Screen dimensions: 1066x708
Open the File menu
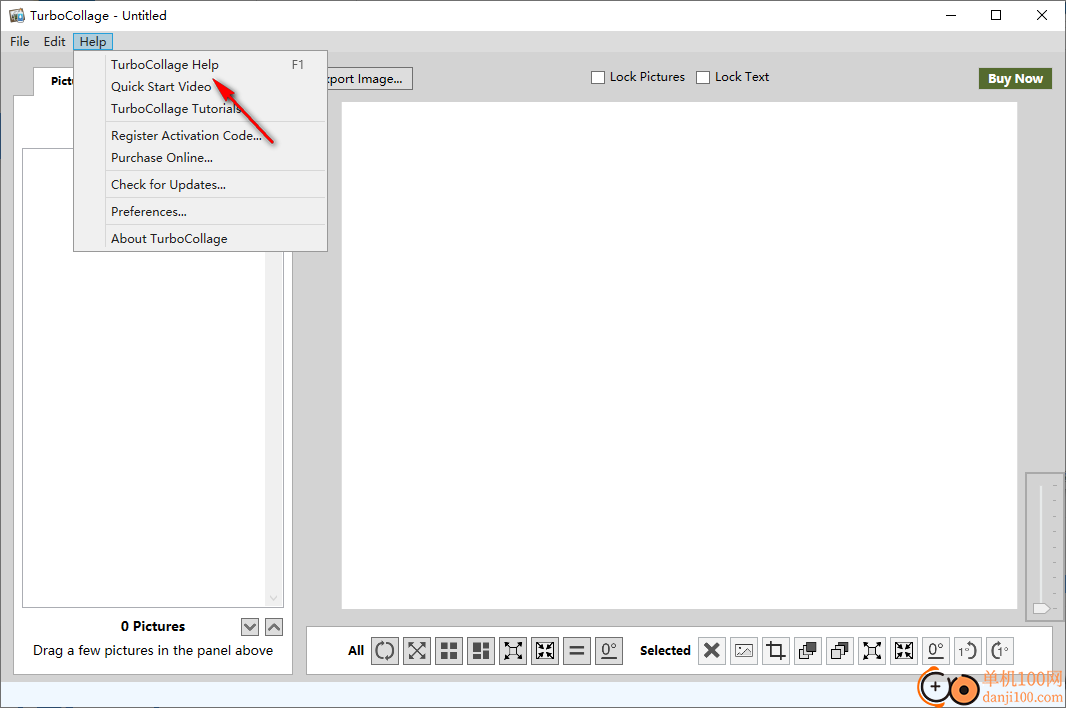coord(20,41)
